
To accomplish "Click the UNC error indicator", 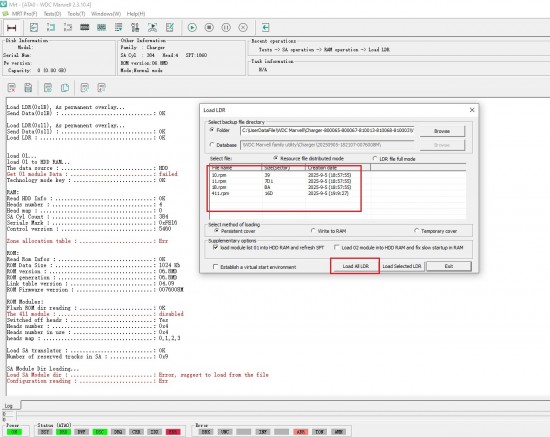I will coord(225,432).
